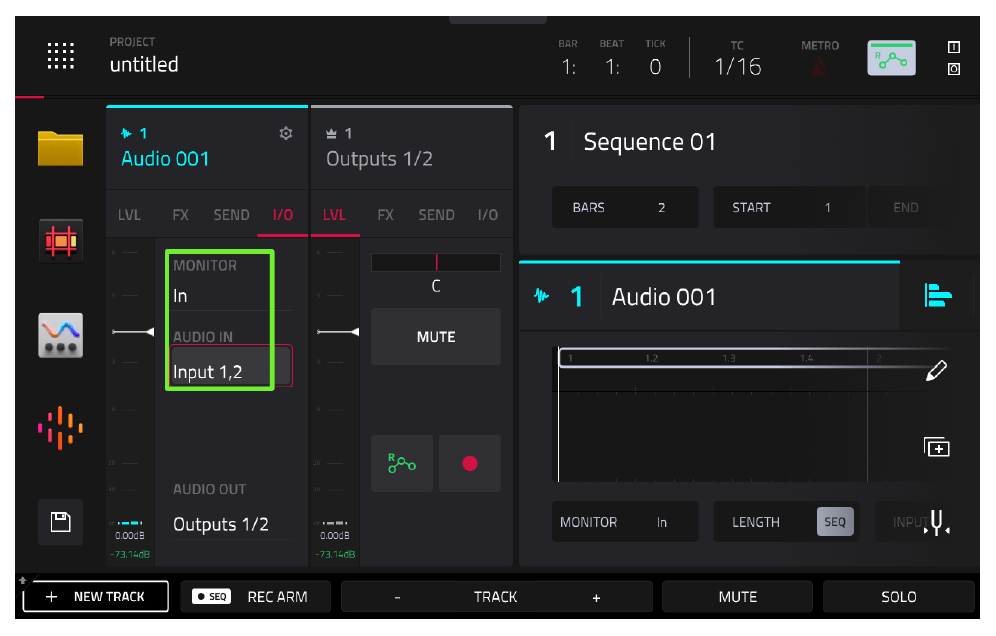
Task: Open the tuner fork icon
Action: click(937, 522)
